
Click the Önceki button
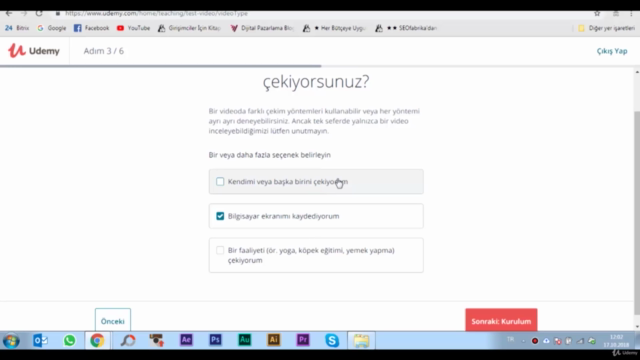(x=113, y=320)
